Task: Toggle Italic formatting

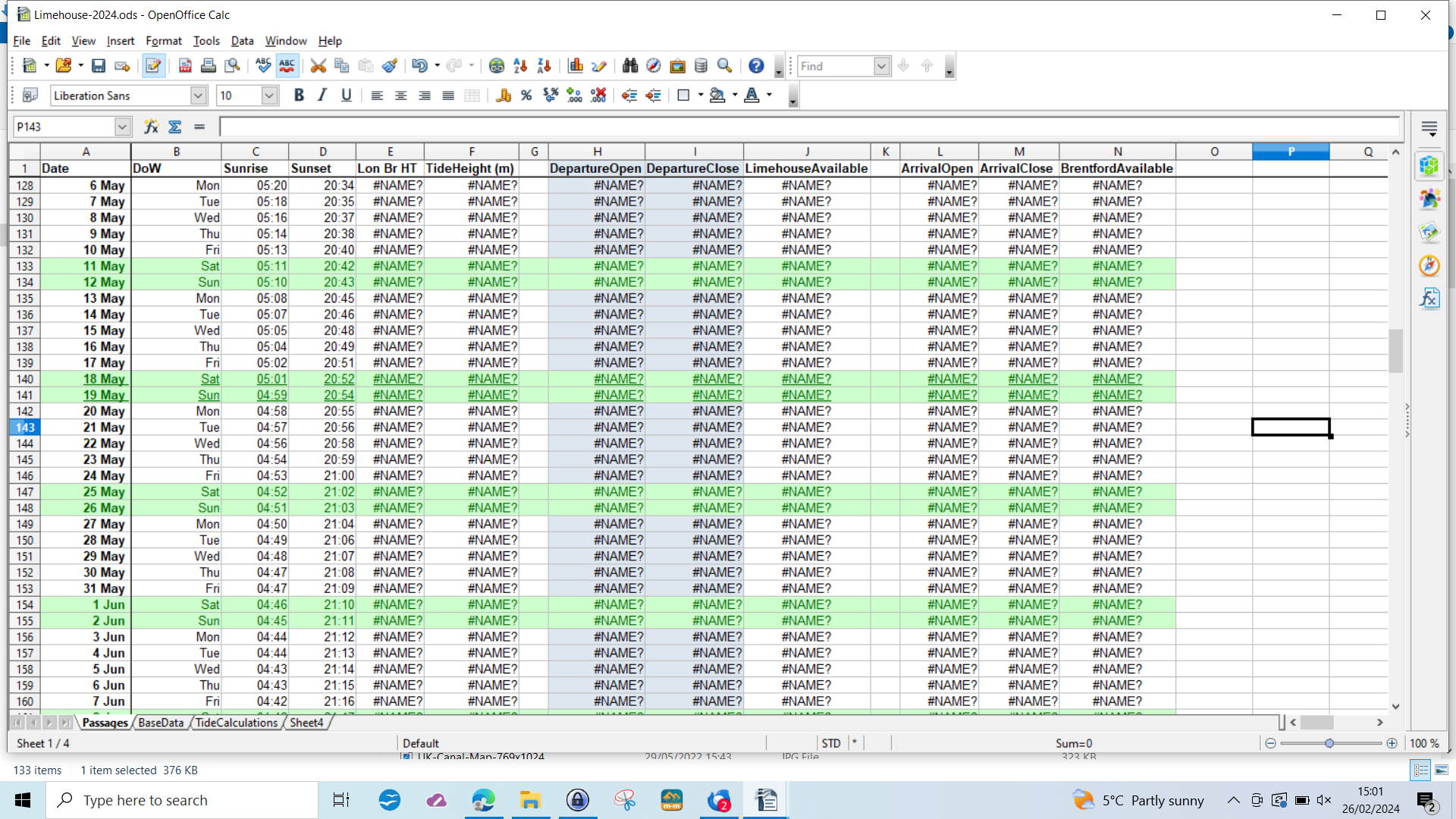Action: (x=322, y=96)
